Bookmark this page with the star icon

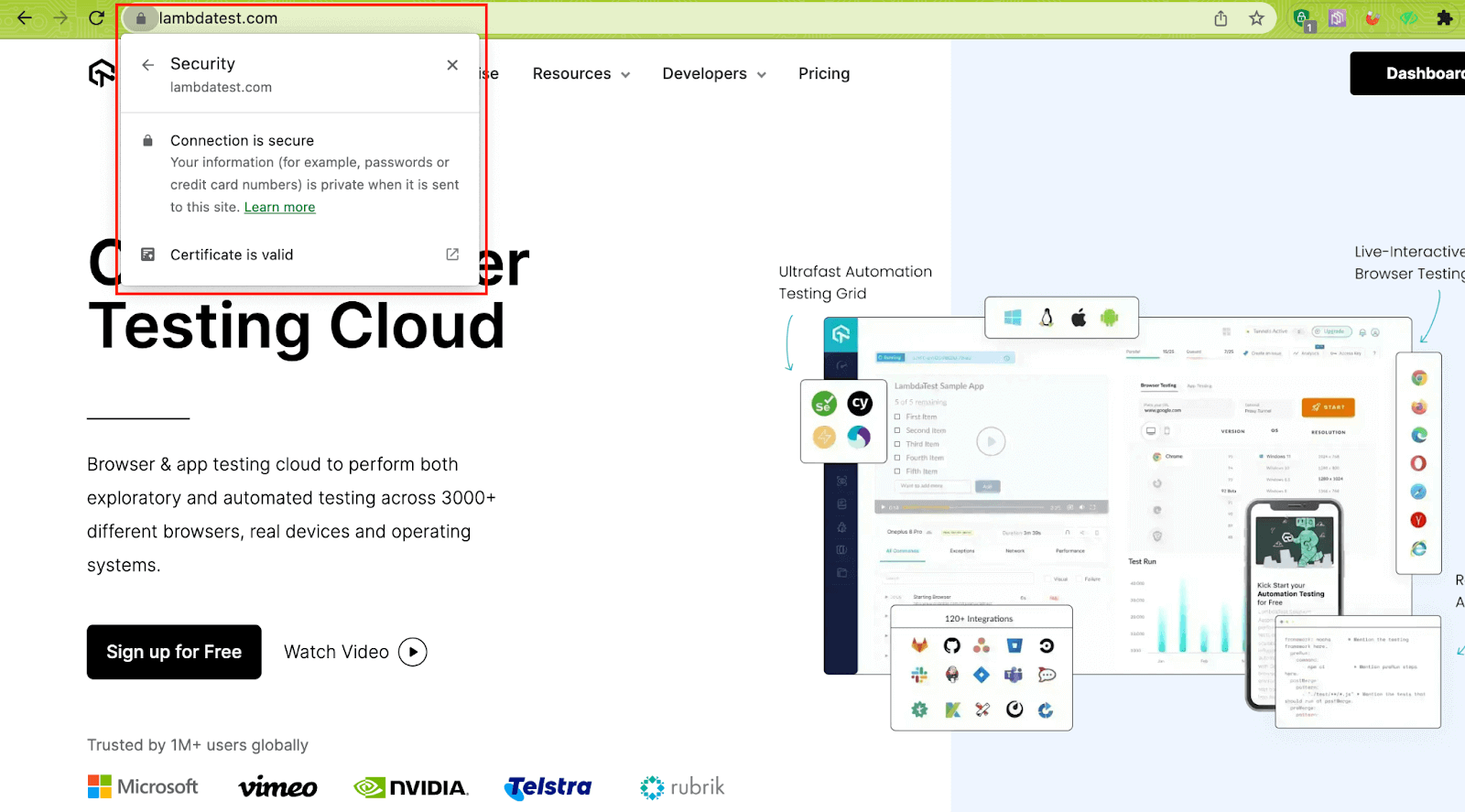click(1256, 18)
